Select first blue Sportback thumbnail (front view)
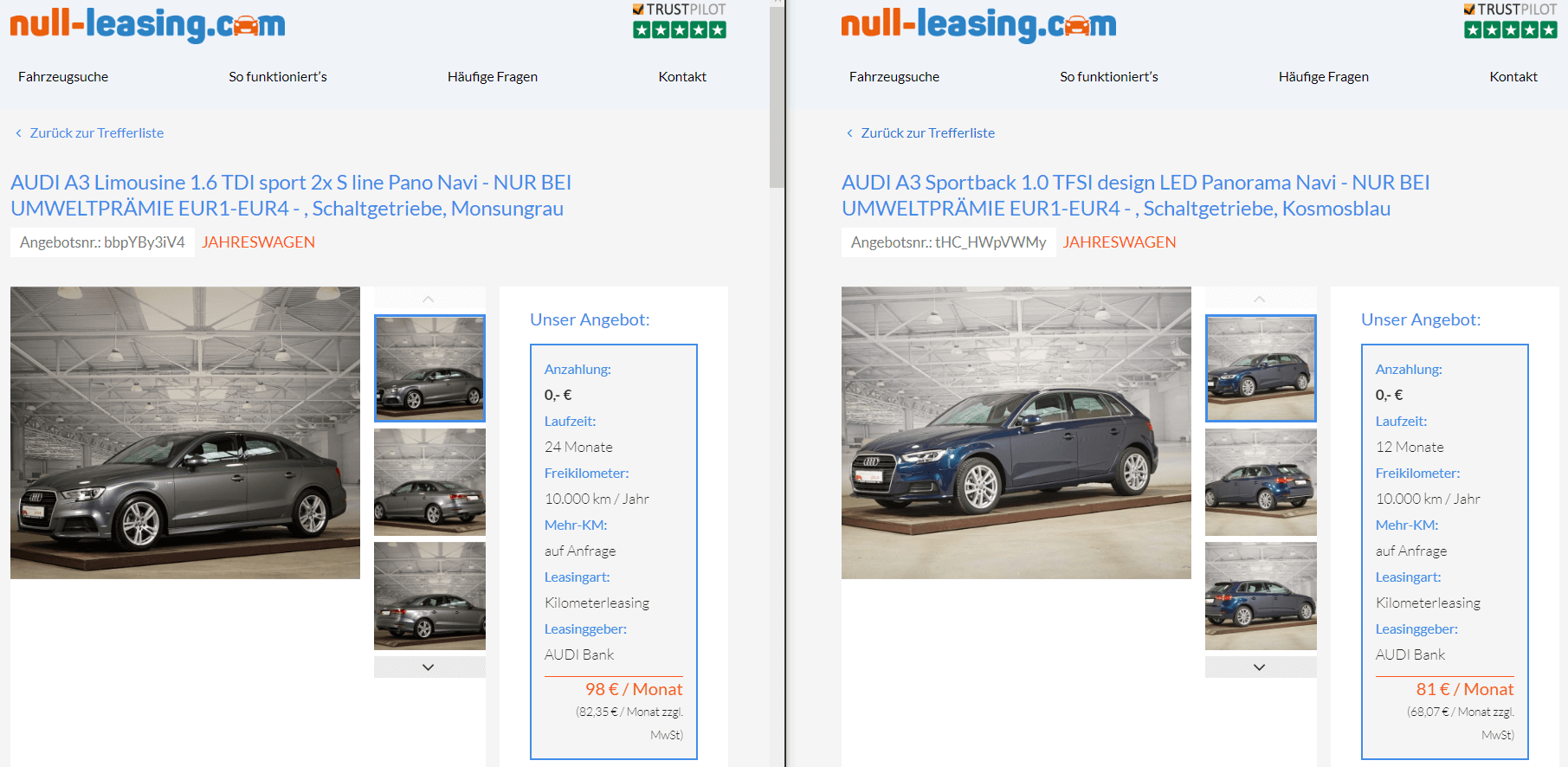 (x=1261, y=368)
